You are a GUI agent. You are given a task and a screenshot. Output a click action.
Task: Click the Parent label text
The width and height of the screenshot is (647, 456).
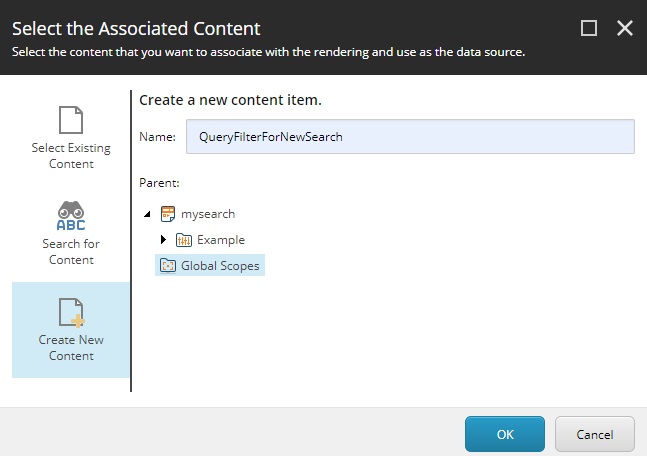(159, 183)
